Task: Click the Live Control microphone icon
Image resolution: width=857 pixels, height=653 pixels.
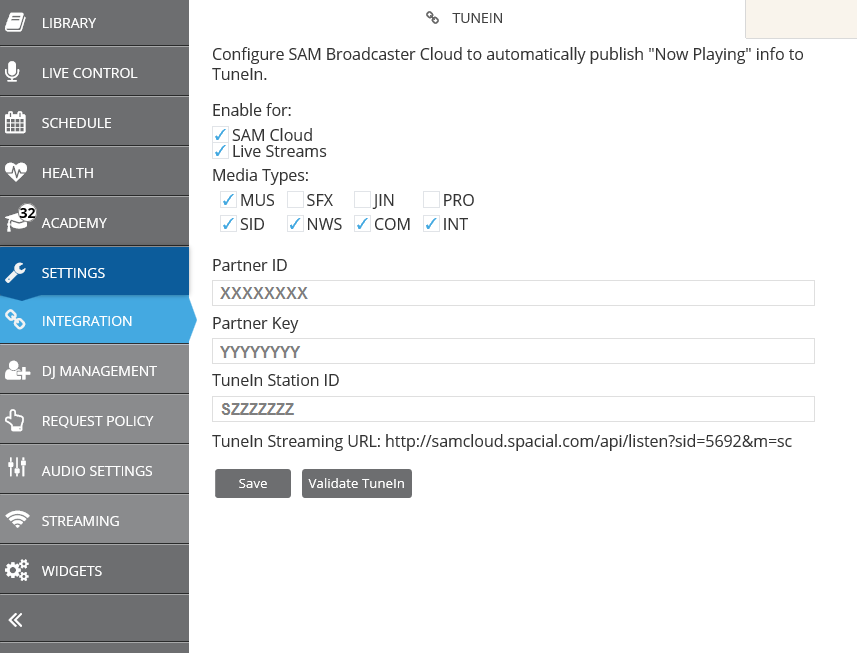Action: [12, 72]
